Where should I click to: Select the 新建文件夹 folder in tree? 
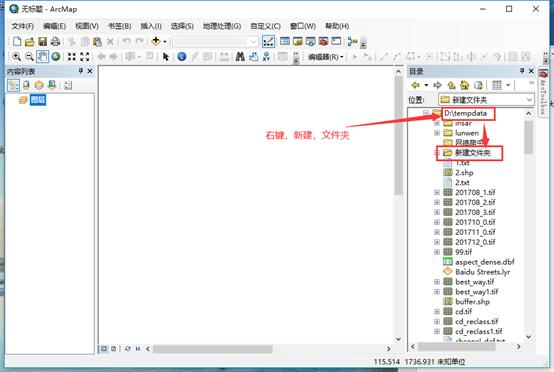click(472, 153)
